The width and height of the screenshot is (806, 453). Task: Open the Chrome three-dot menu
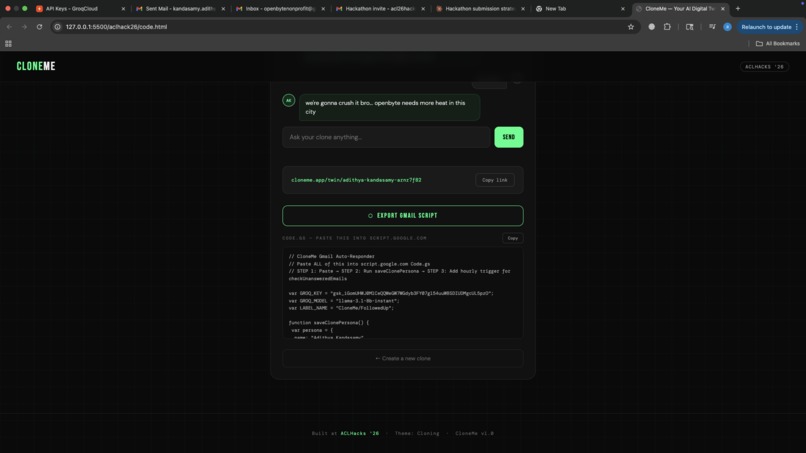point(797,27)
